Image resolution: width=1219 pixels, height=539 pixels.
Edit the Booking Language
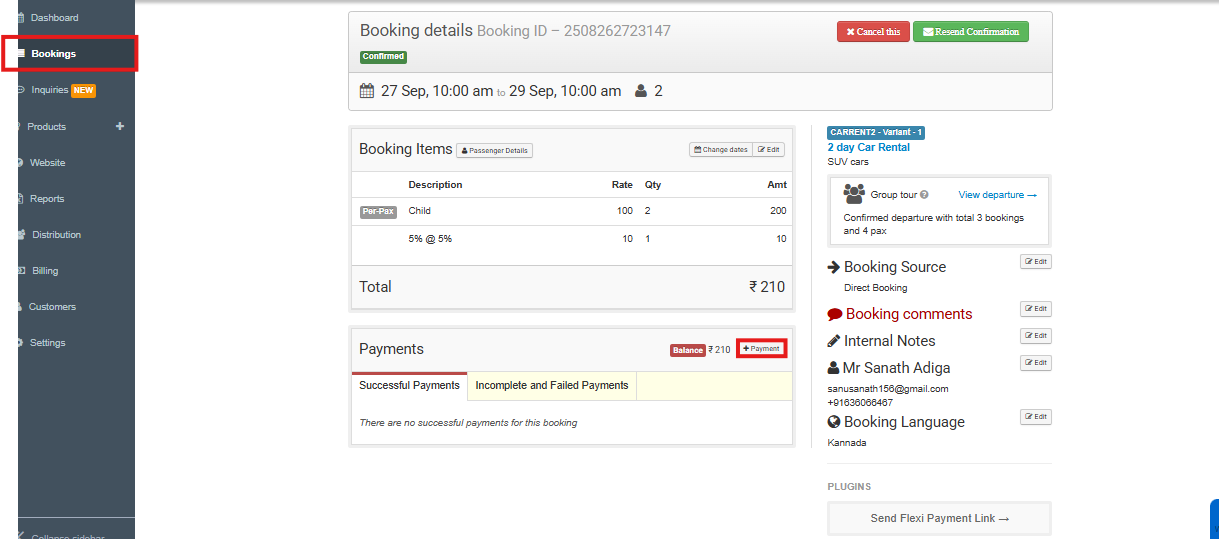point(1035,417)
